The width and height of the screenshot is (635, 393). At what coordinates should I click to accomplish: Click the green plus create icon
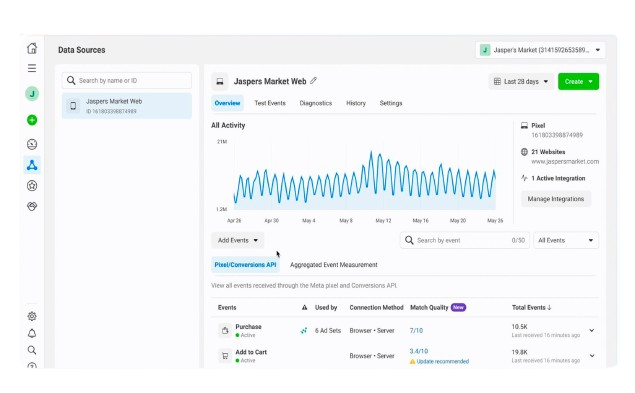pos(32,120)
